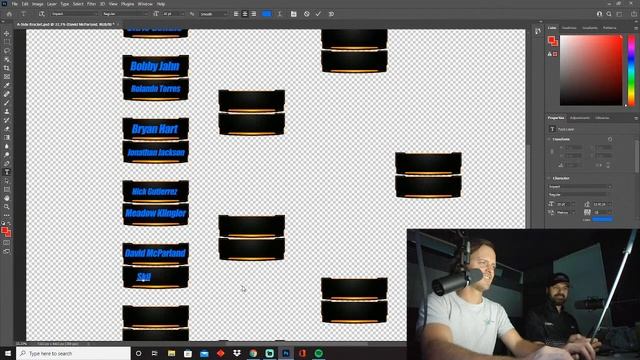
Task: Open the font family dropdown in options bar
Action: tap(75, 14)
